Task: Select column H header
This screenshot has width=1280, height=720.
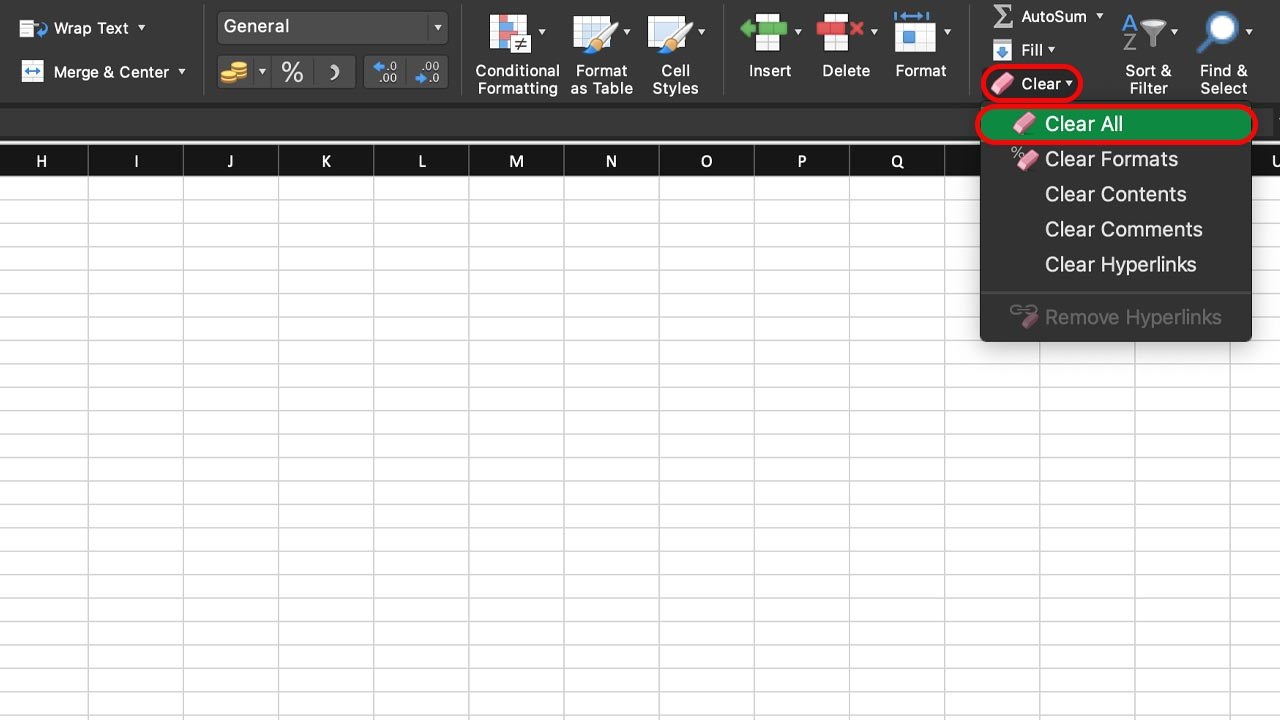Action: [41, 161]
